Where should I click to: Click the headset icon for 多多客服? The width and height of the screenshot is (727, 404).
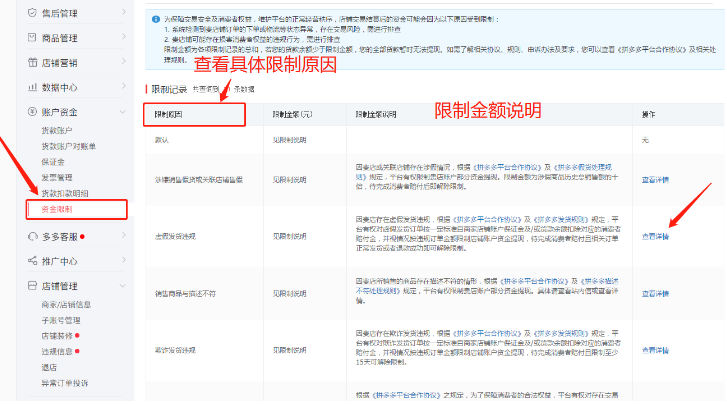(32, 237)
